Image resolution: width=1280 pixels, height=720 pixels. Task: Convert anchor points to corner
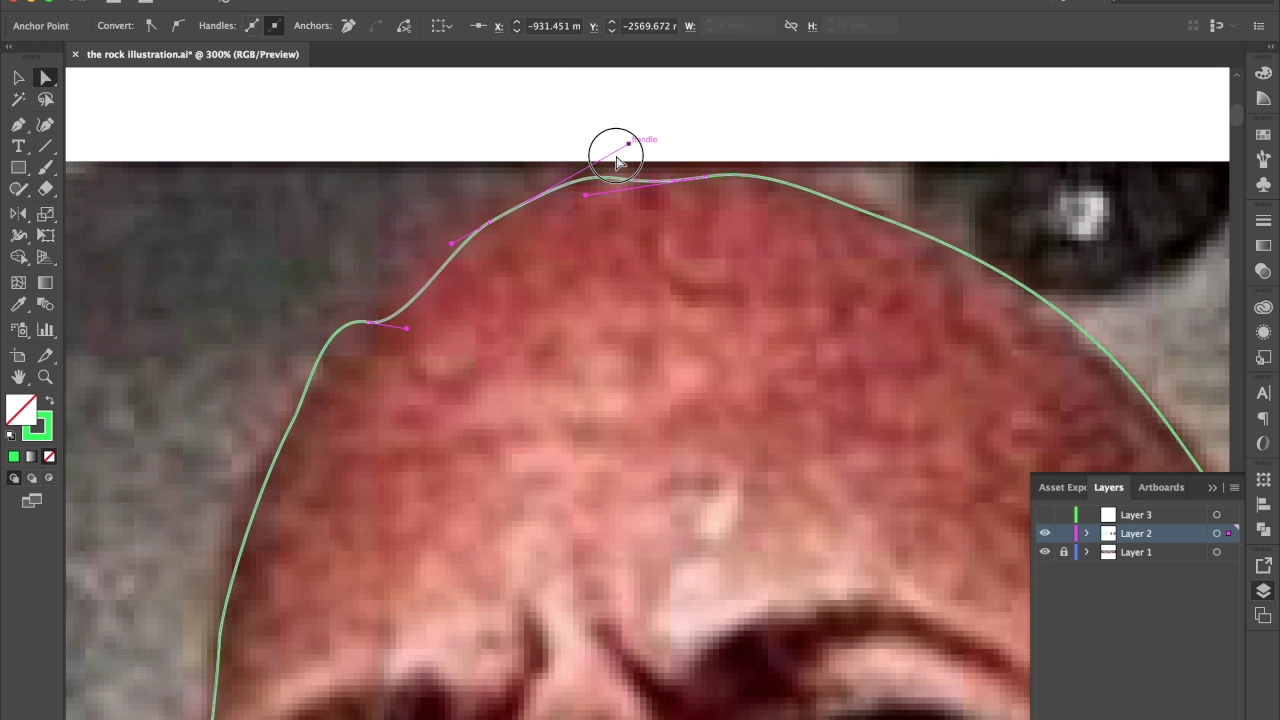pos(152,26)
